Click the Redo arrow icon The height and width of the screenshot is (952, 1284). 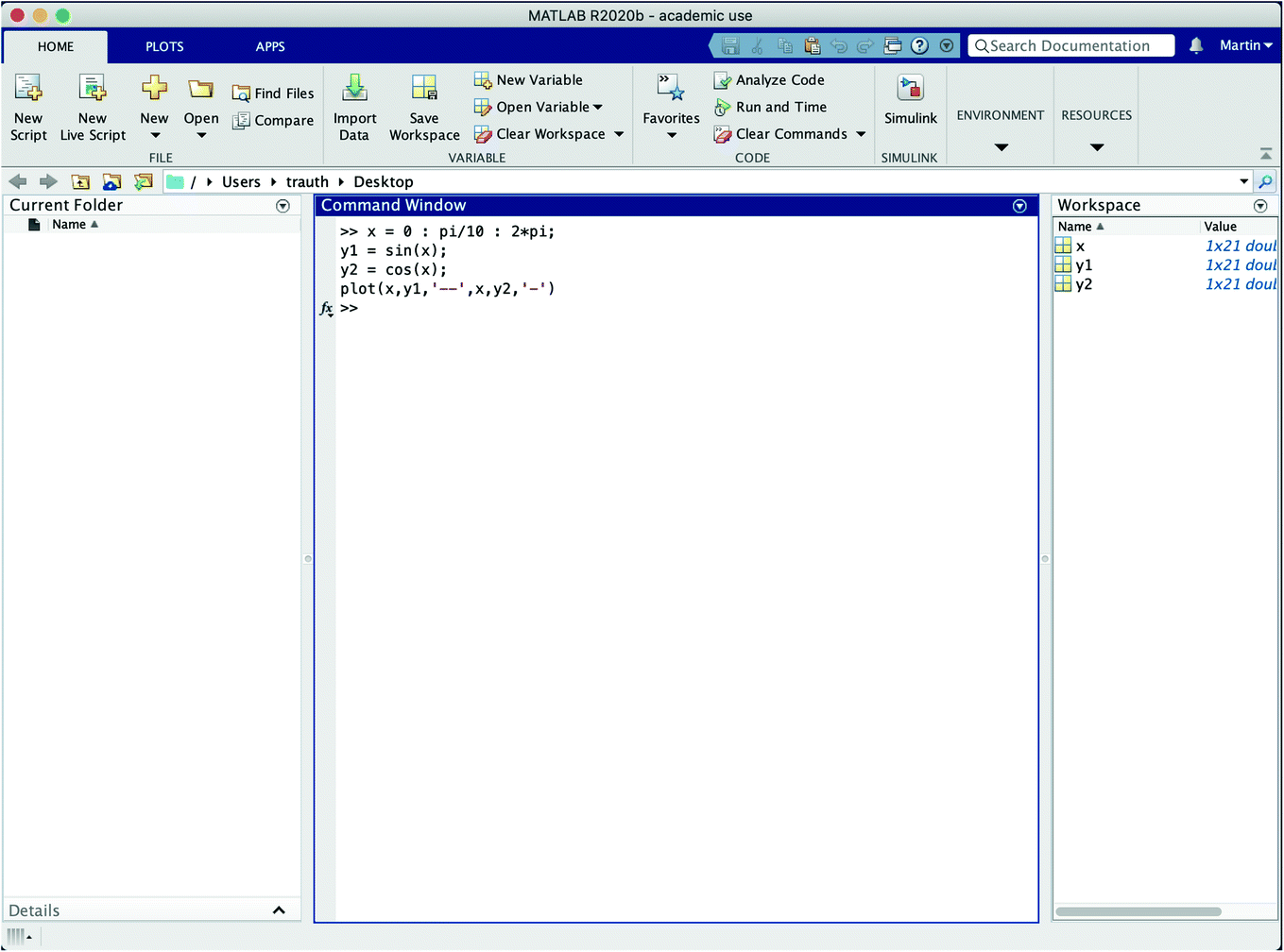865,45
